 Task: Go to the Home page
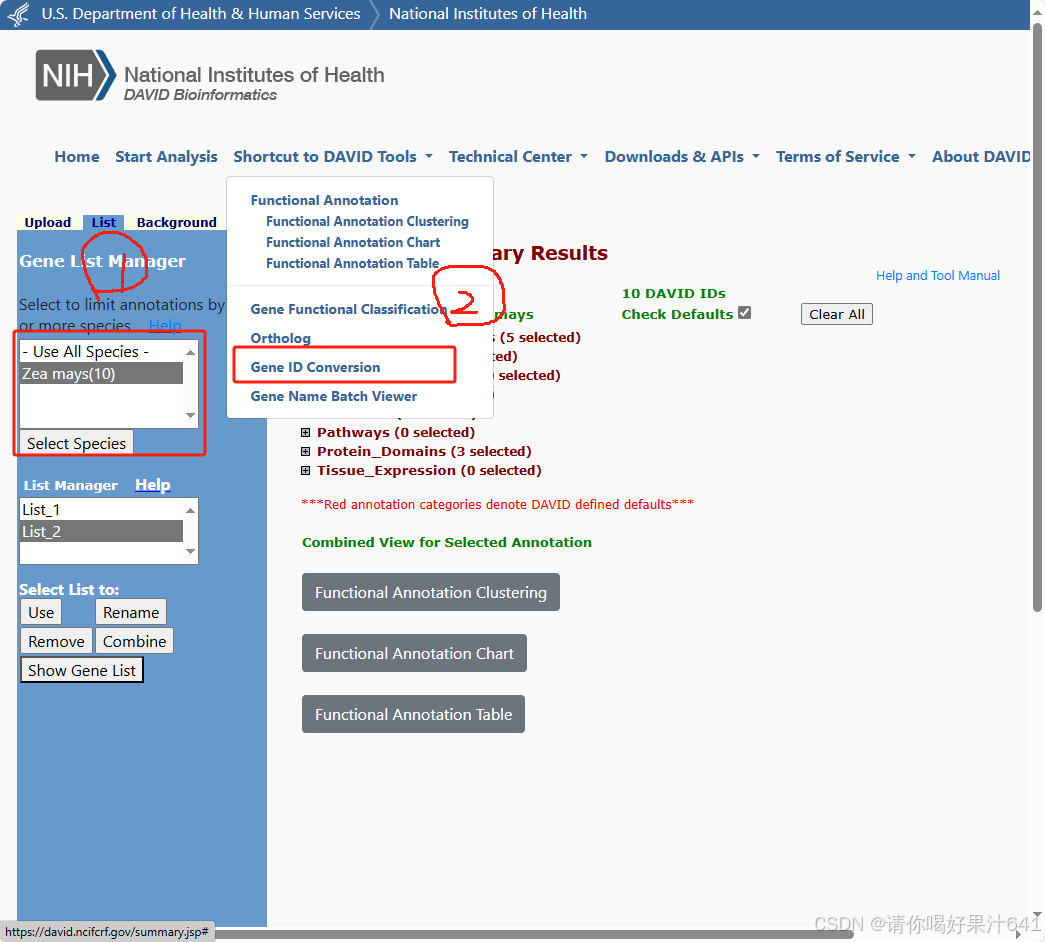(x=77, y=157)
